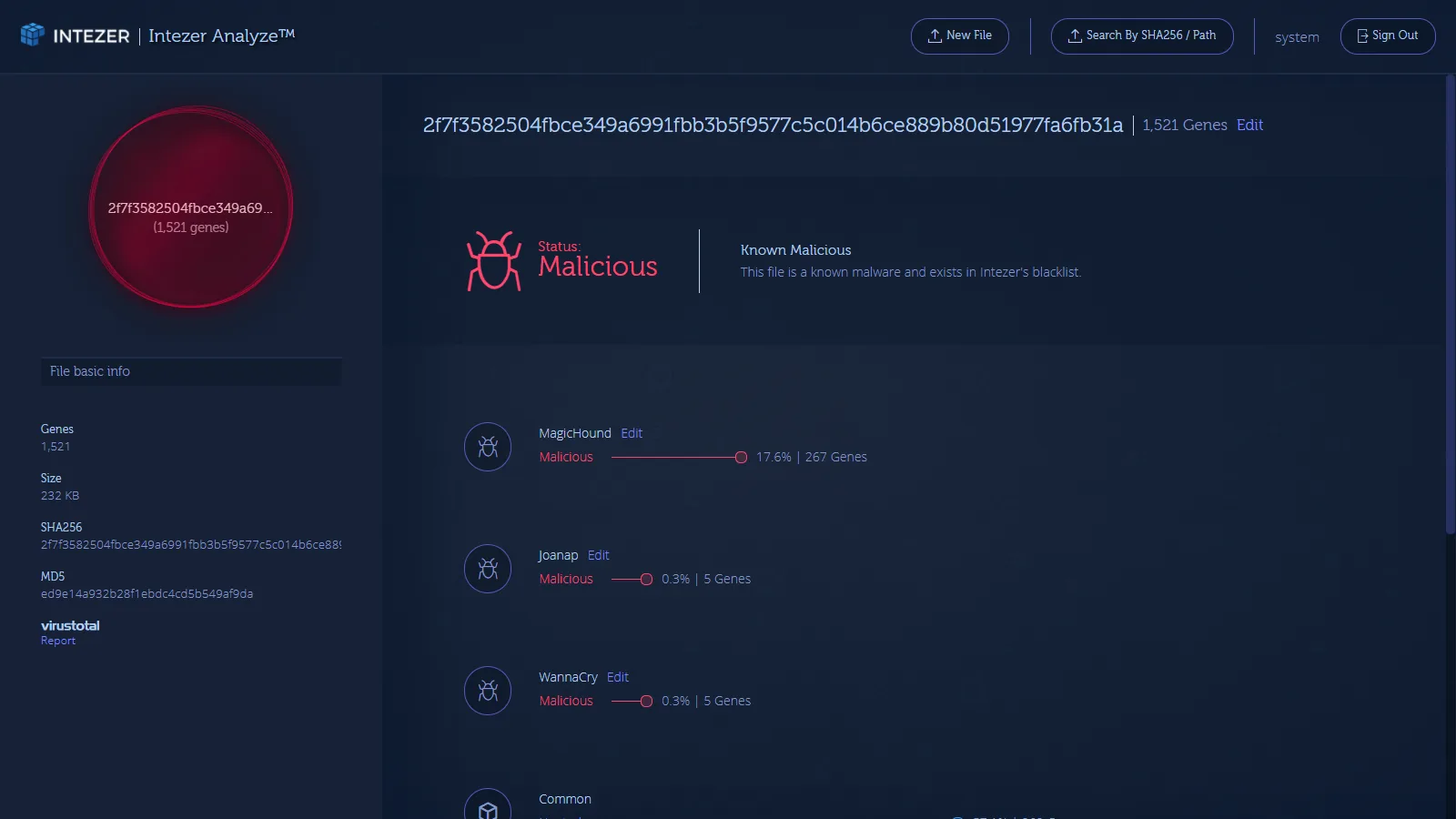Click the blacklist description sentence
Image resolution: width=1456 pixels, height=819 pixels.
pos(911,272)
